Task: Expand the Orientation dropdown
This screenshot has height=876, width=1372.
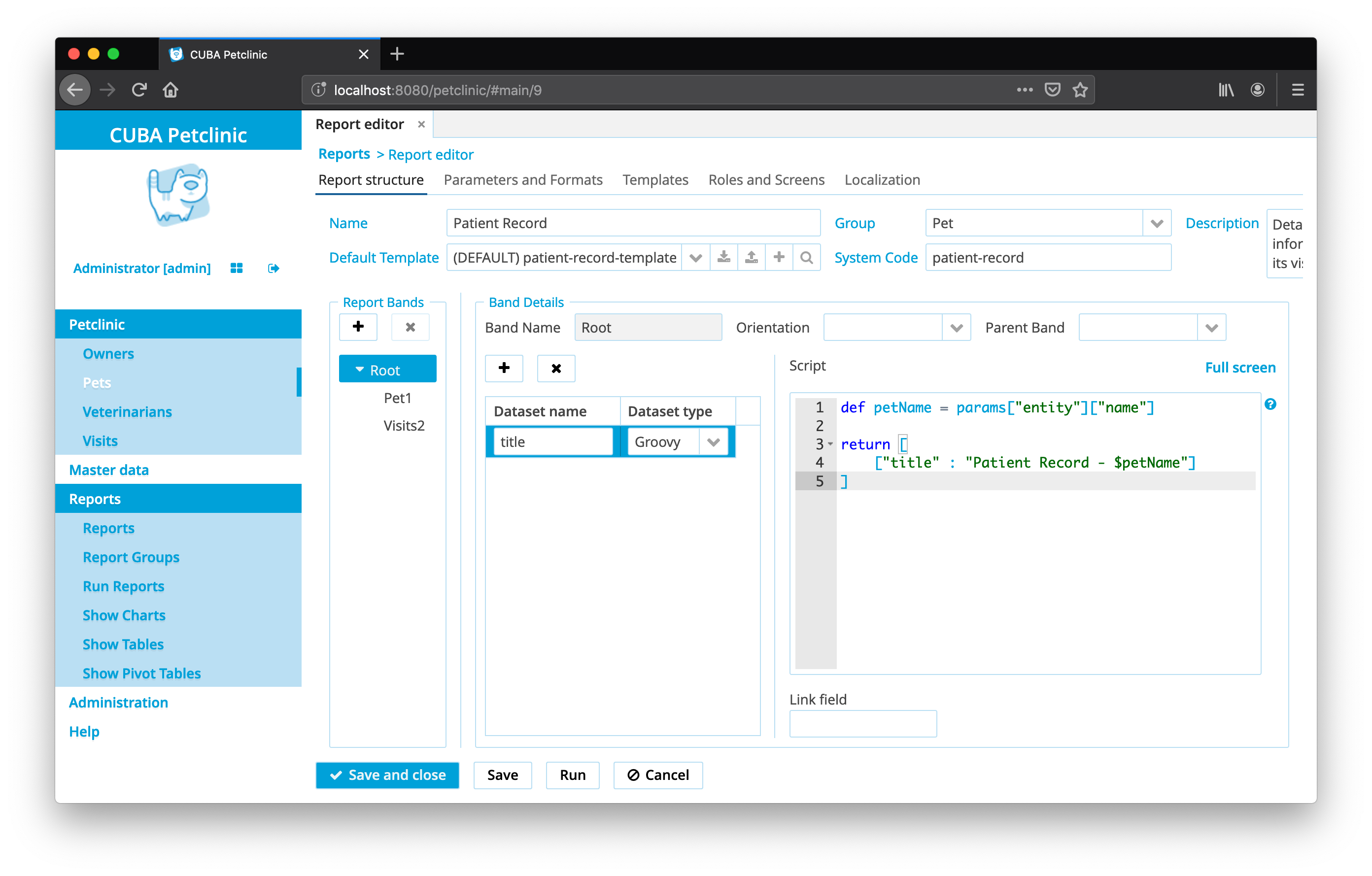Action: pos(957,328)
